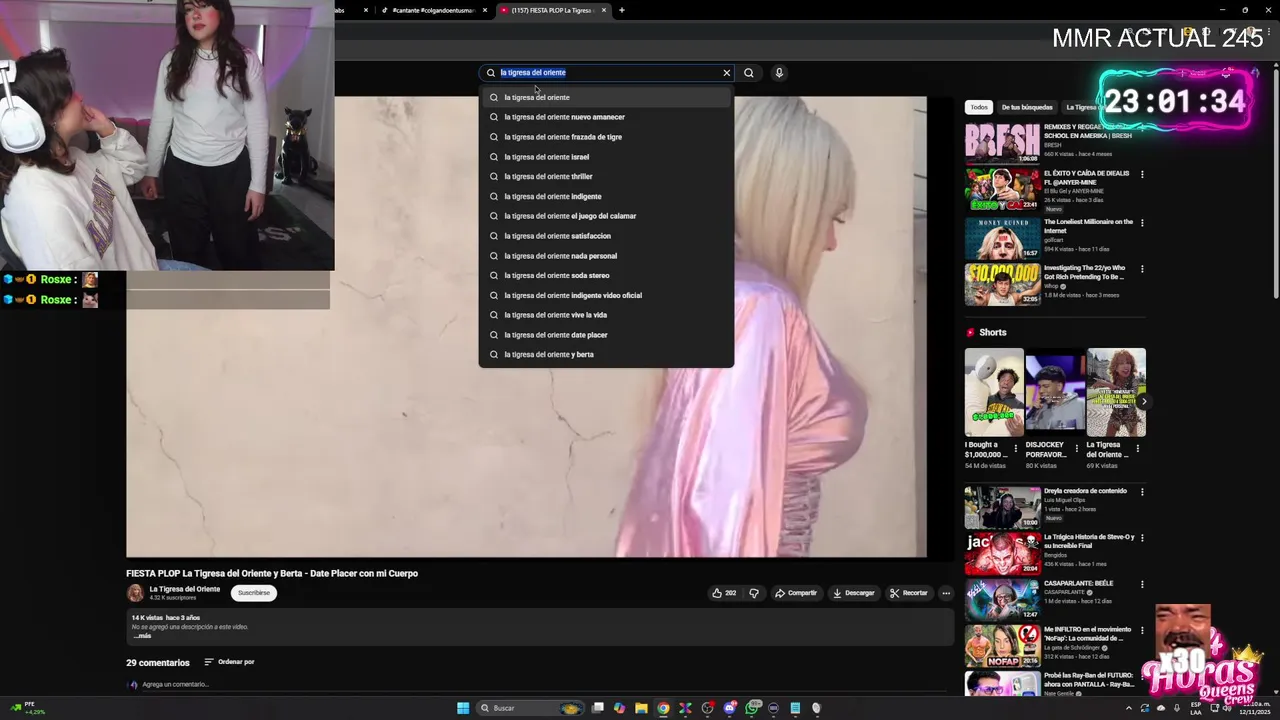Open NOFAP 'Me INFILTRO' video thumbnail
The width and height of the screenshot is (1280, 720).
click(1002, 647)
